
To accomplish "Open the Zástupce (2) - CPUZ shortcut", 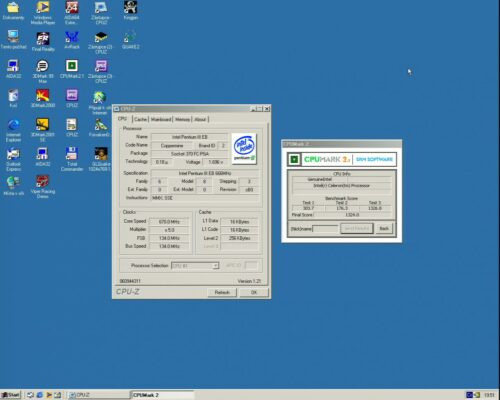I will click(x=101, y=42).
